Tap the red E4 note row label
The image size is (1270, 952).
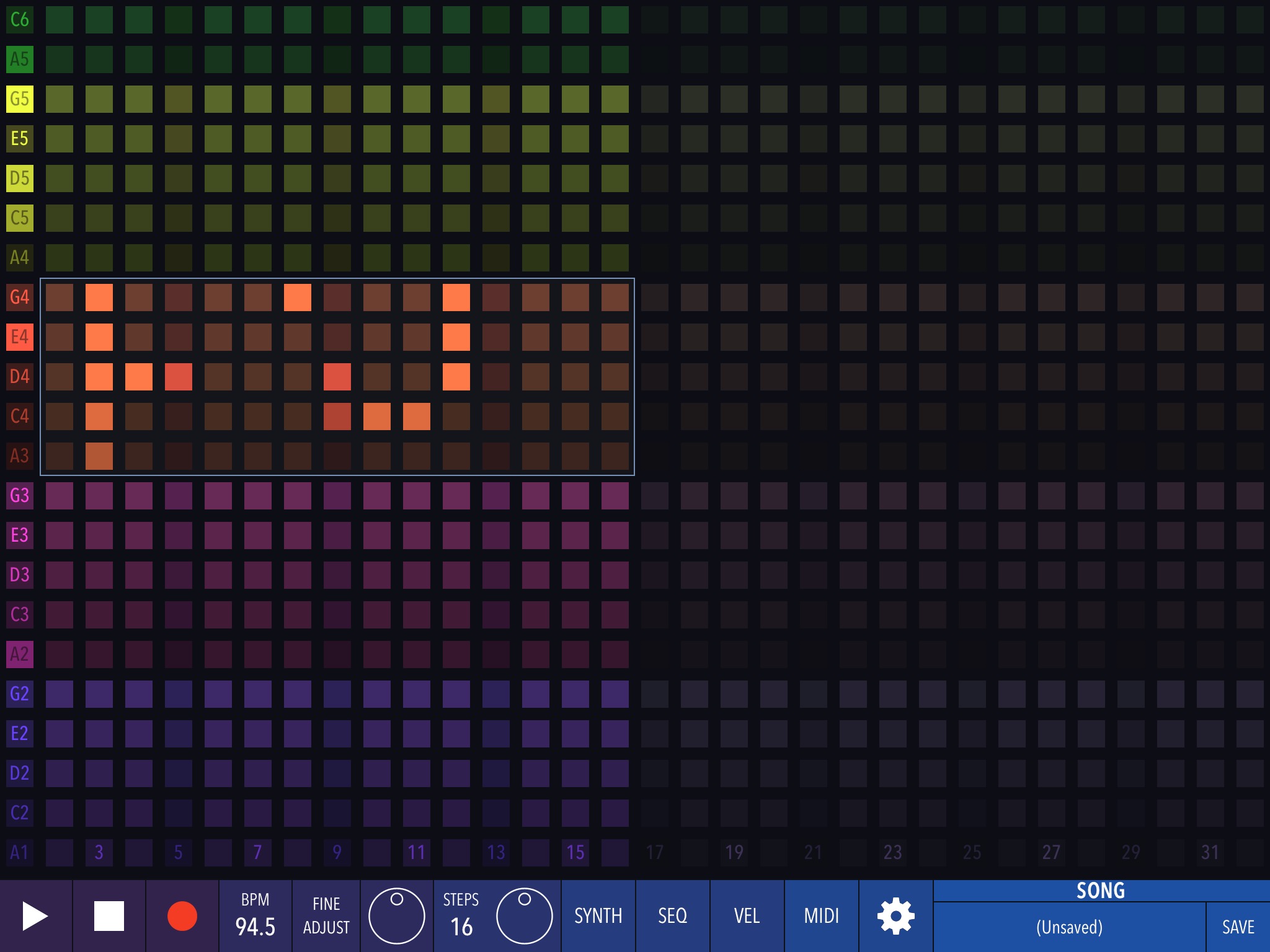20,337
